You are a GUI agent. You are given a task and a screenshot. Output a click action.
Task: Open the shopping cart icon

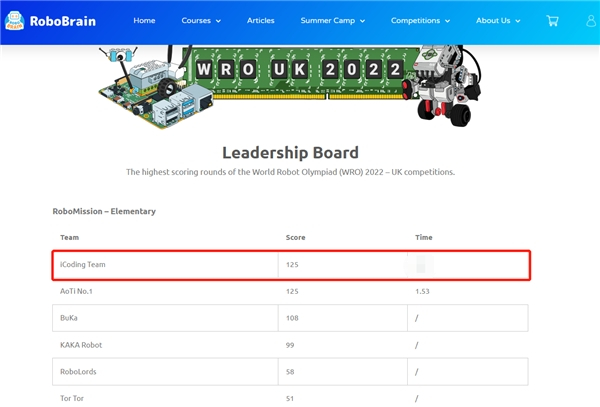tap(552, 21)
